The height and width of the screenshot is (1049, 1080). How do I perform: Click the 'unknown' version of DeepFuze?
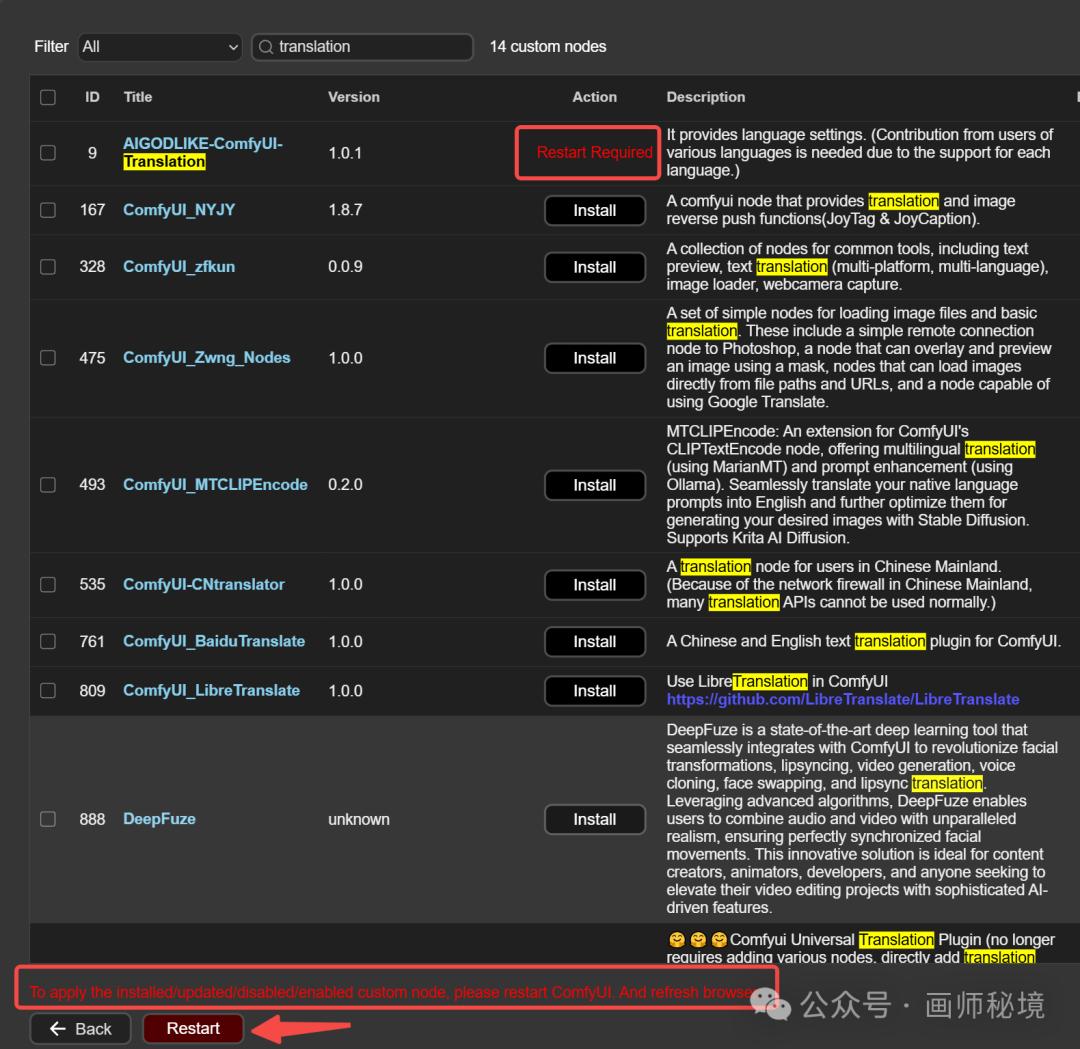pos(359,819)
